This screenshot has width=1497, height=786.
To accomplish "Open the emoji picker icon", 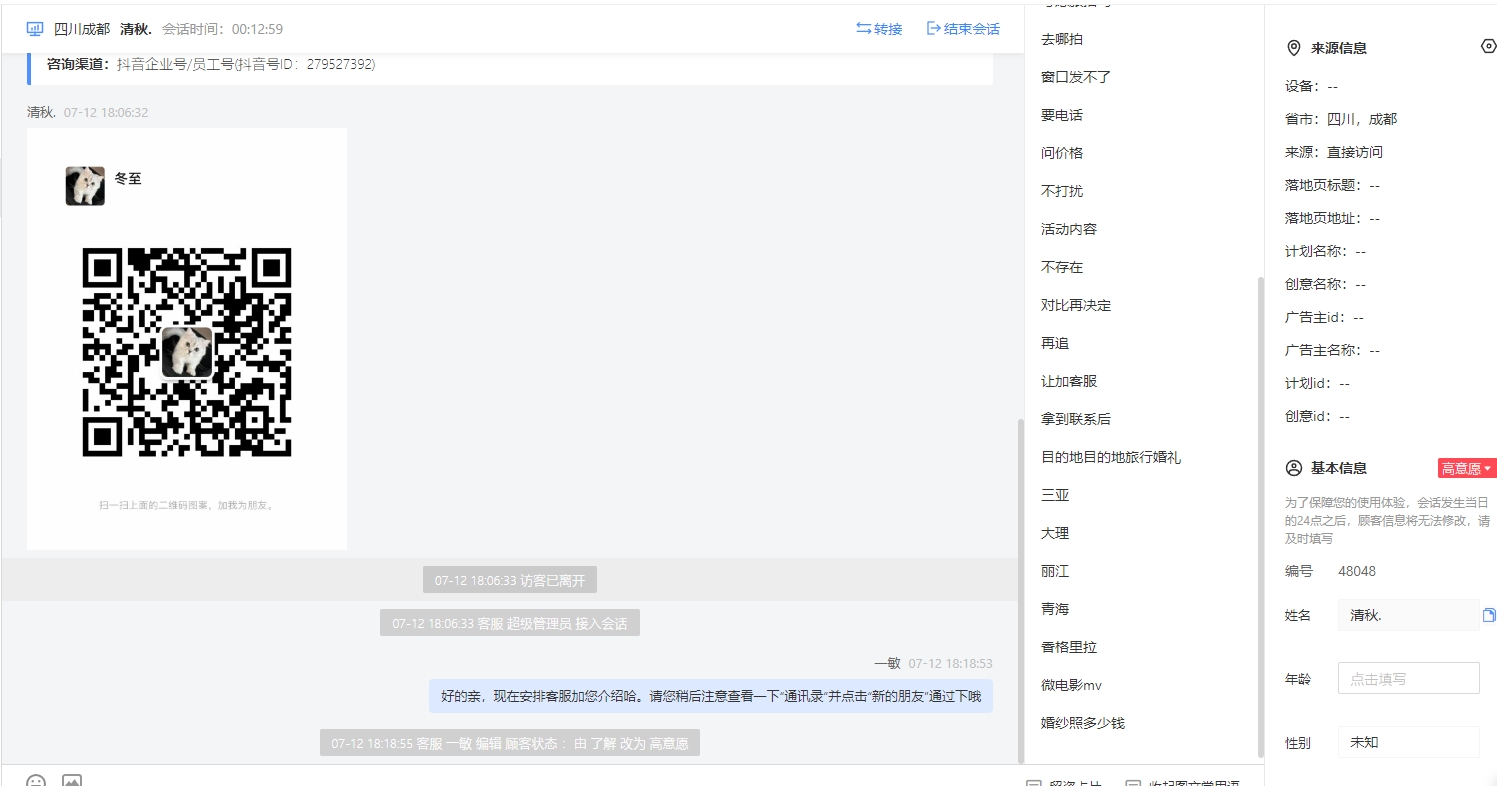I will [36, 781].
